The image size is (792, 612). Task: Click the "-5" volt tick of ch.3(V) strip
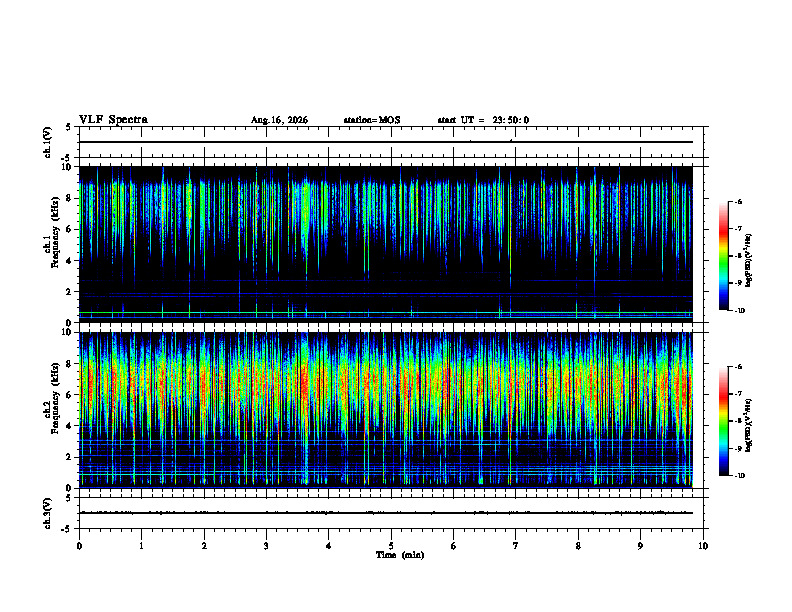(67, 529)
